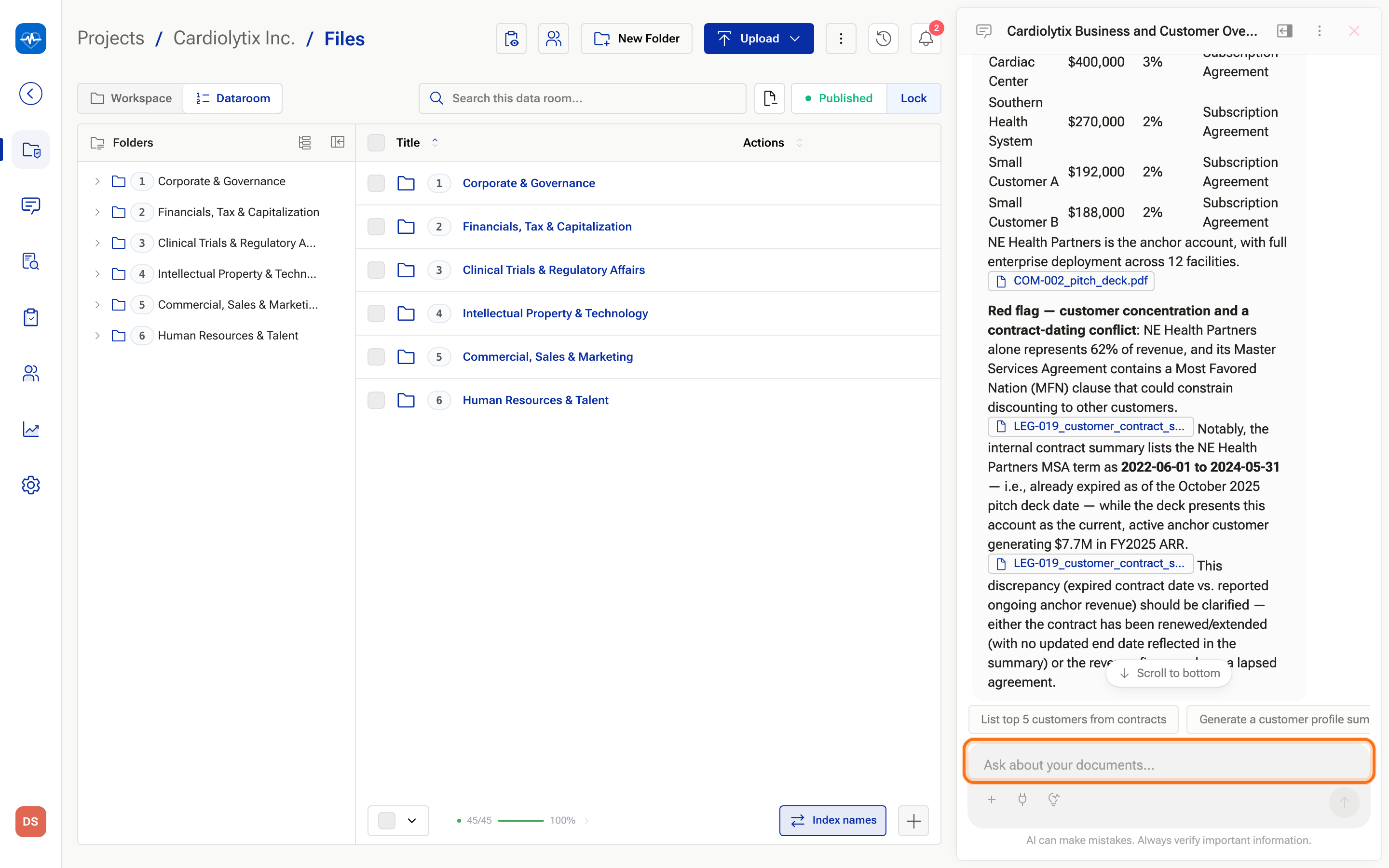Expand Intellectual Property & Techn... tree node
Viewport: 1389px width, 868px height.
pos(97,274)
